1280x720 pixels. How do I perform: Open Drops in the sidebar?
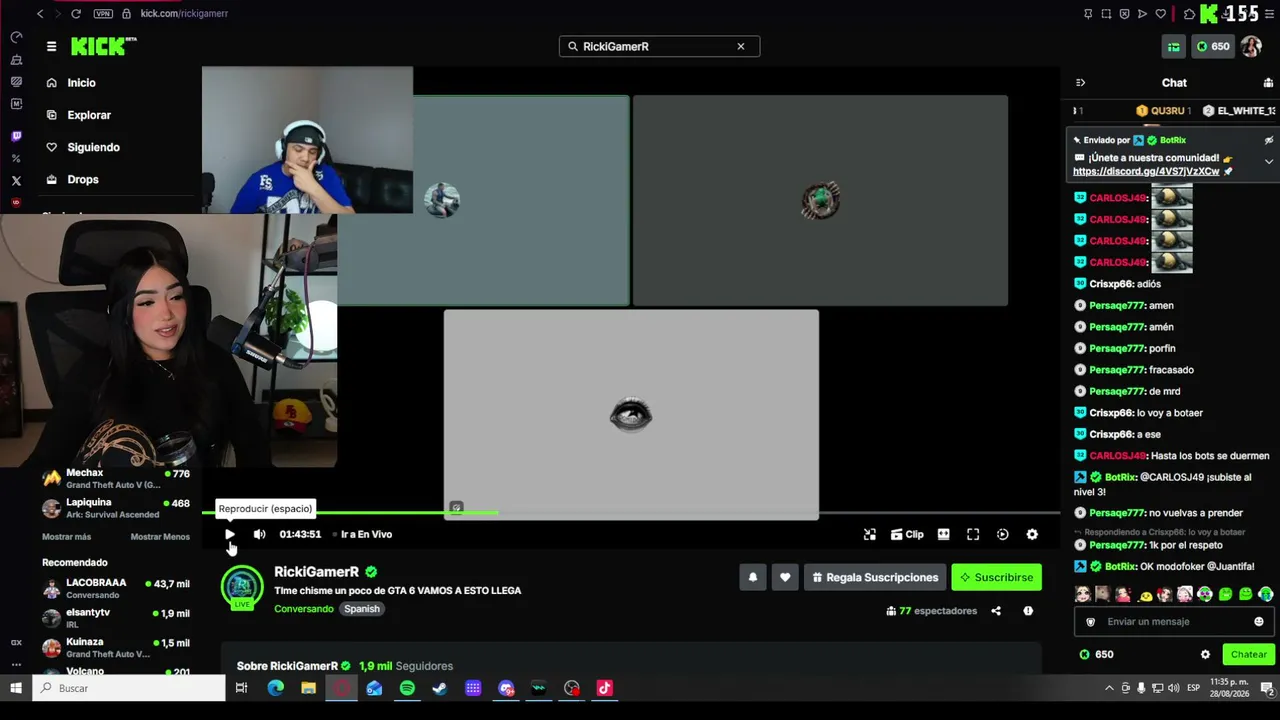pyautogui.click(x=83, y=179)
